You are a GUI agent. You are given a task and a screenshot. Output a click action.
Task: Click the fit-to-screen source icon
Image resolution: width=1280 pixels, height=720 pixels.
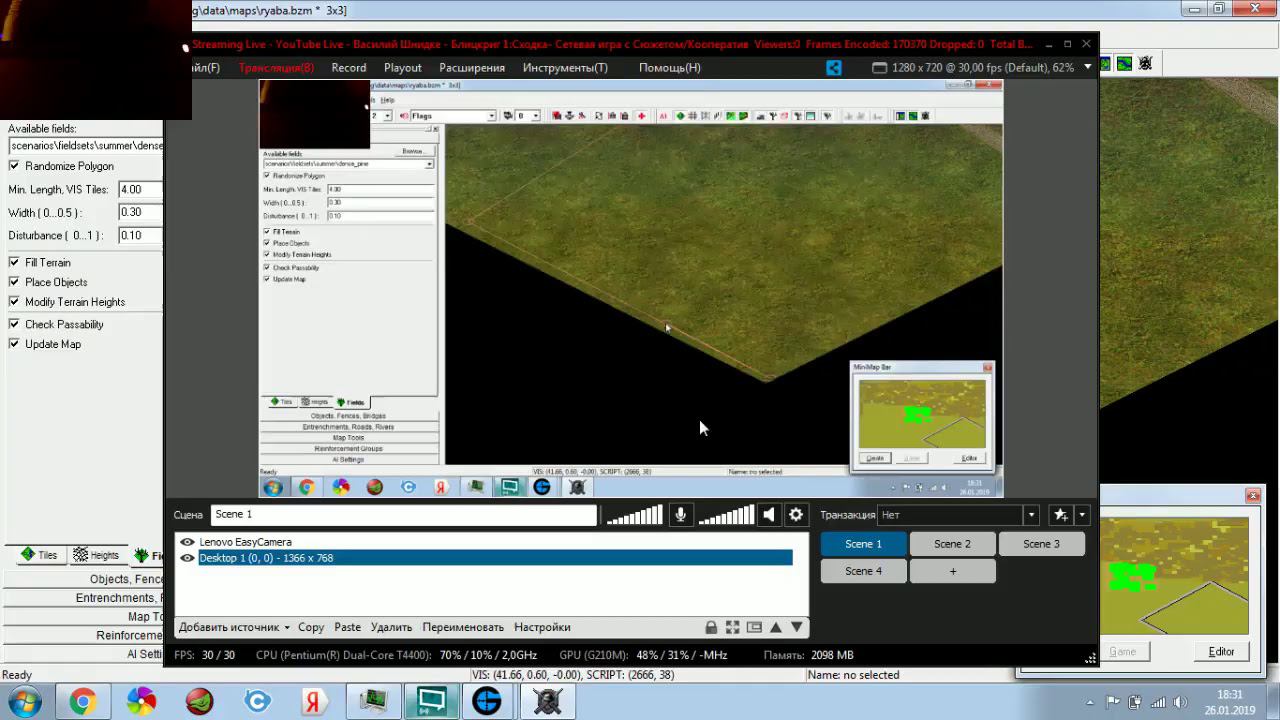pyautogui.click(x=733, y=627)
